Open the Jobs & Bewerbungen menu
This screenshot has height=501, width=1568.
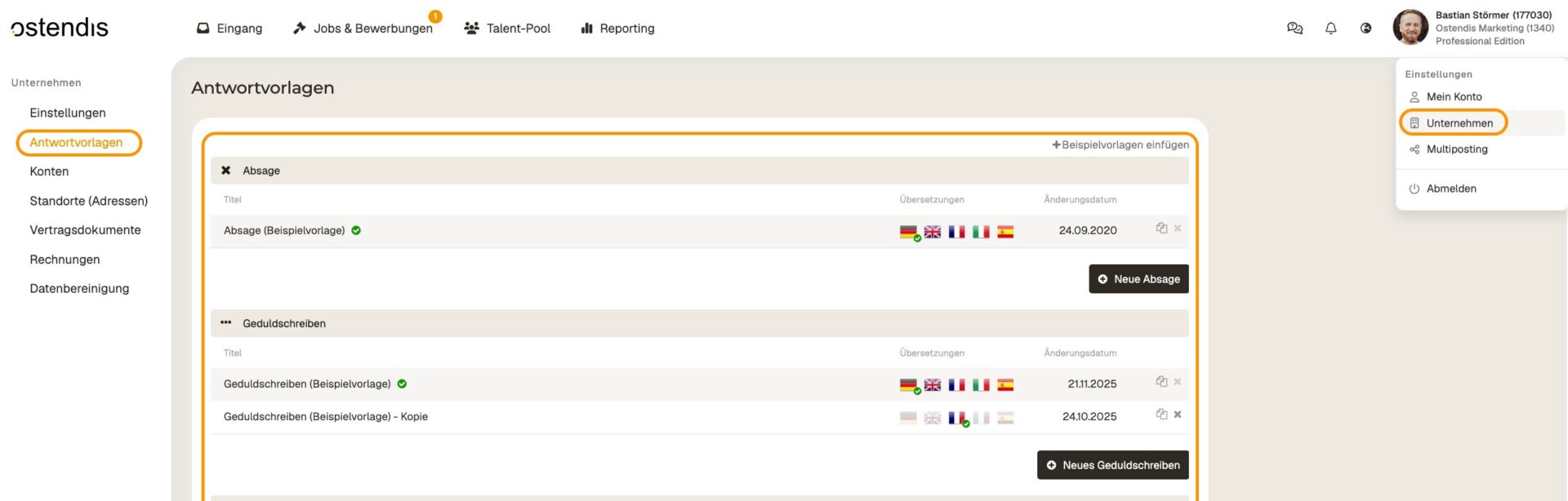[x=363, y=29]
